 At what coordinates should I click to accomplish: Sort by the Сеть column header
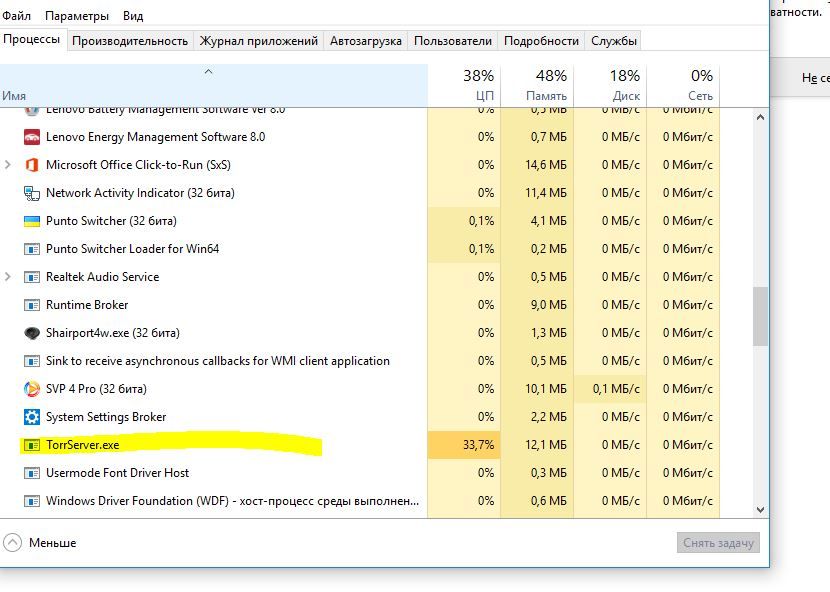click(x=683, y=86)
